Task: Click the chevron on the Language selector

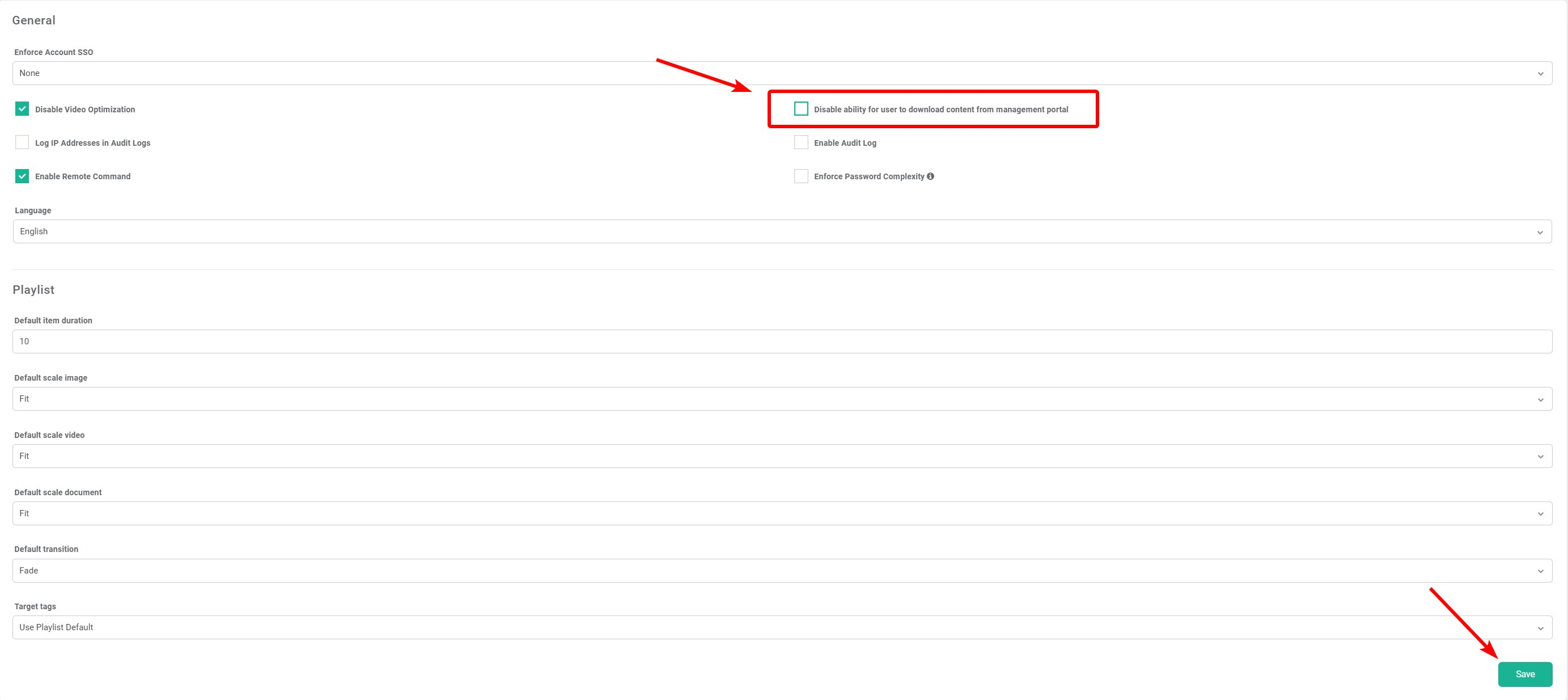Action: 1541,231
